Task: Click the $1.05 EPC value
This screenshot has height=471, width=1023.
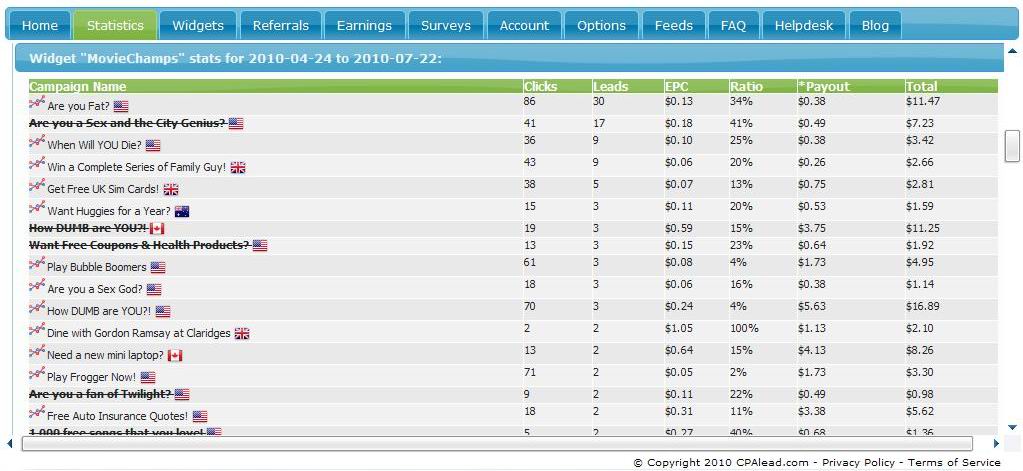Action: (679, 328)
